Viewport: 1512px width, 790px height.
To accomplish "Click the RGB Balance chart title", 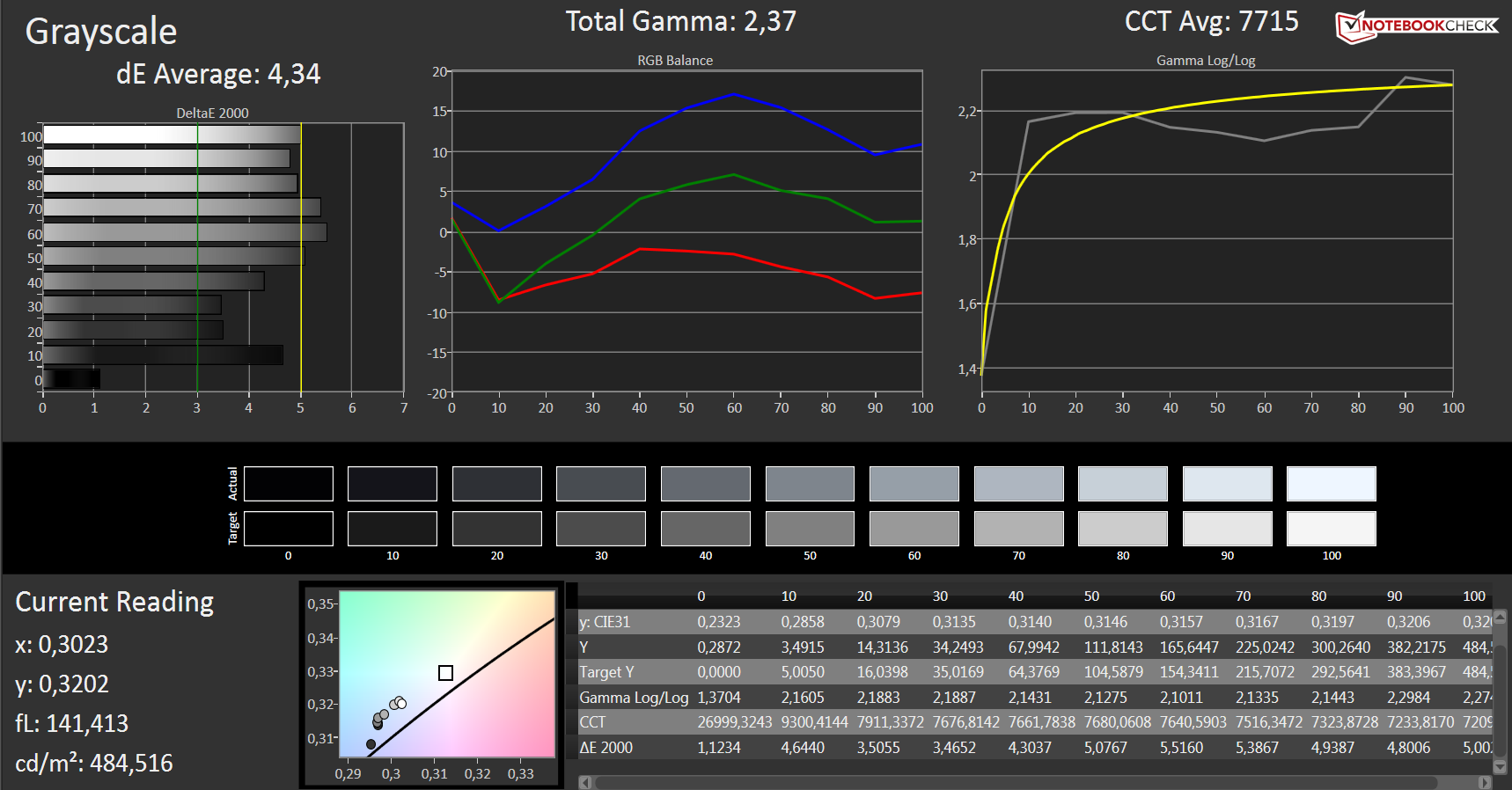I will coord(675,61).
